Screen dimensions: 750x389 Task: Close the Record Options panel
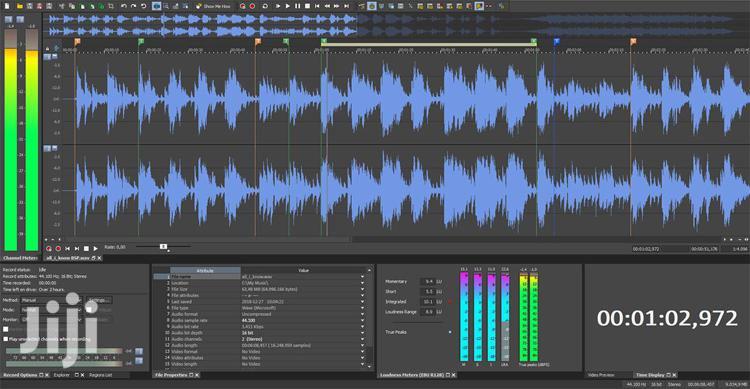click(x=47, y=375)
